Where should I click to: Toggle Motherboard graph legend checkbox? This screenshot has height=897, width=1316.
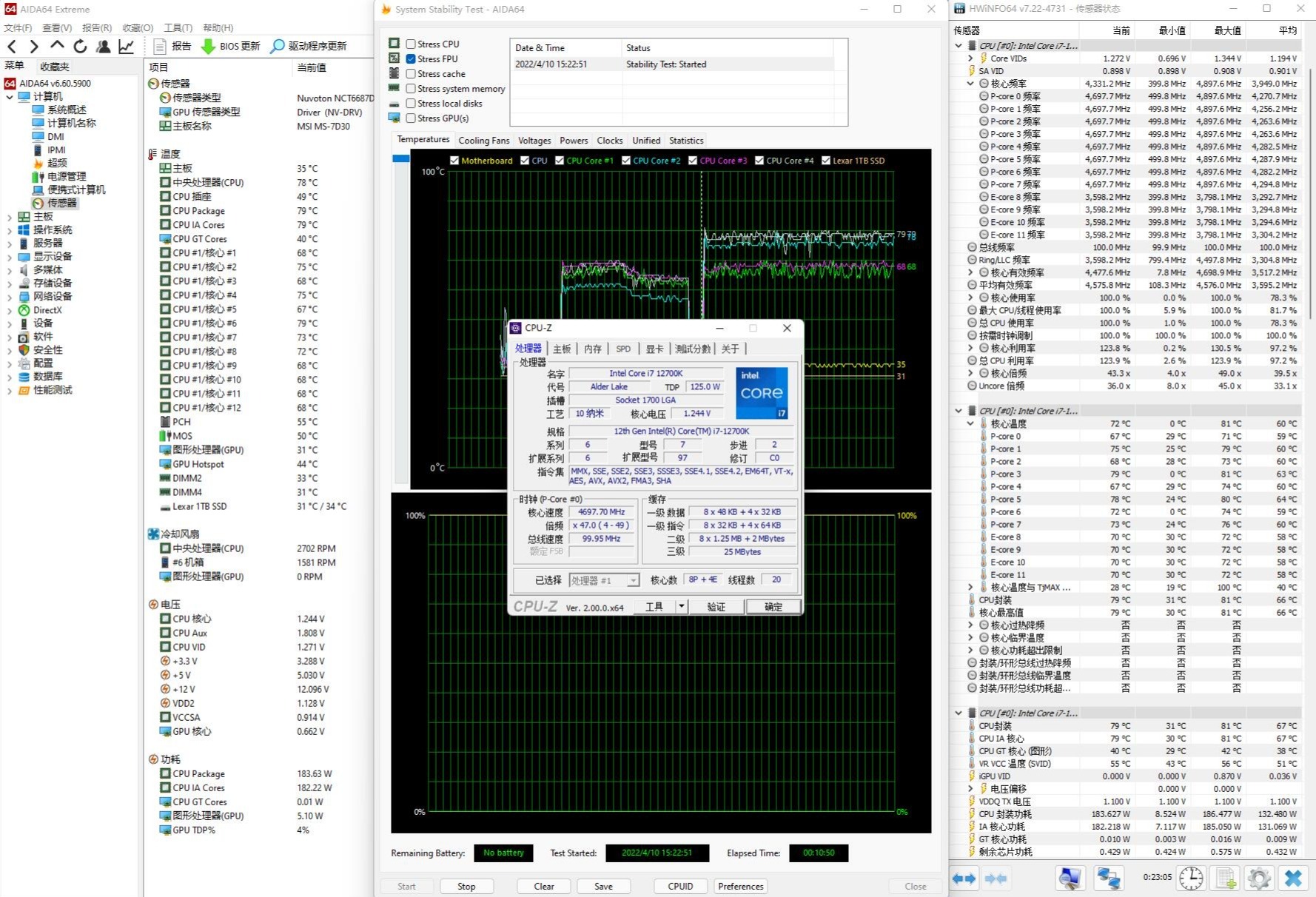(454, 160)
